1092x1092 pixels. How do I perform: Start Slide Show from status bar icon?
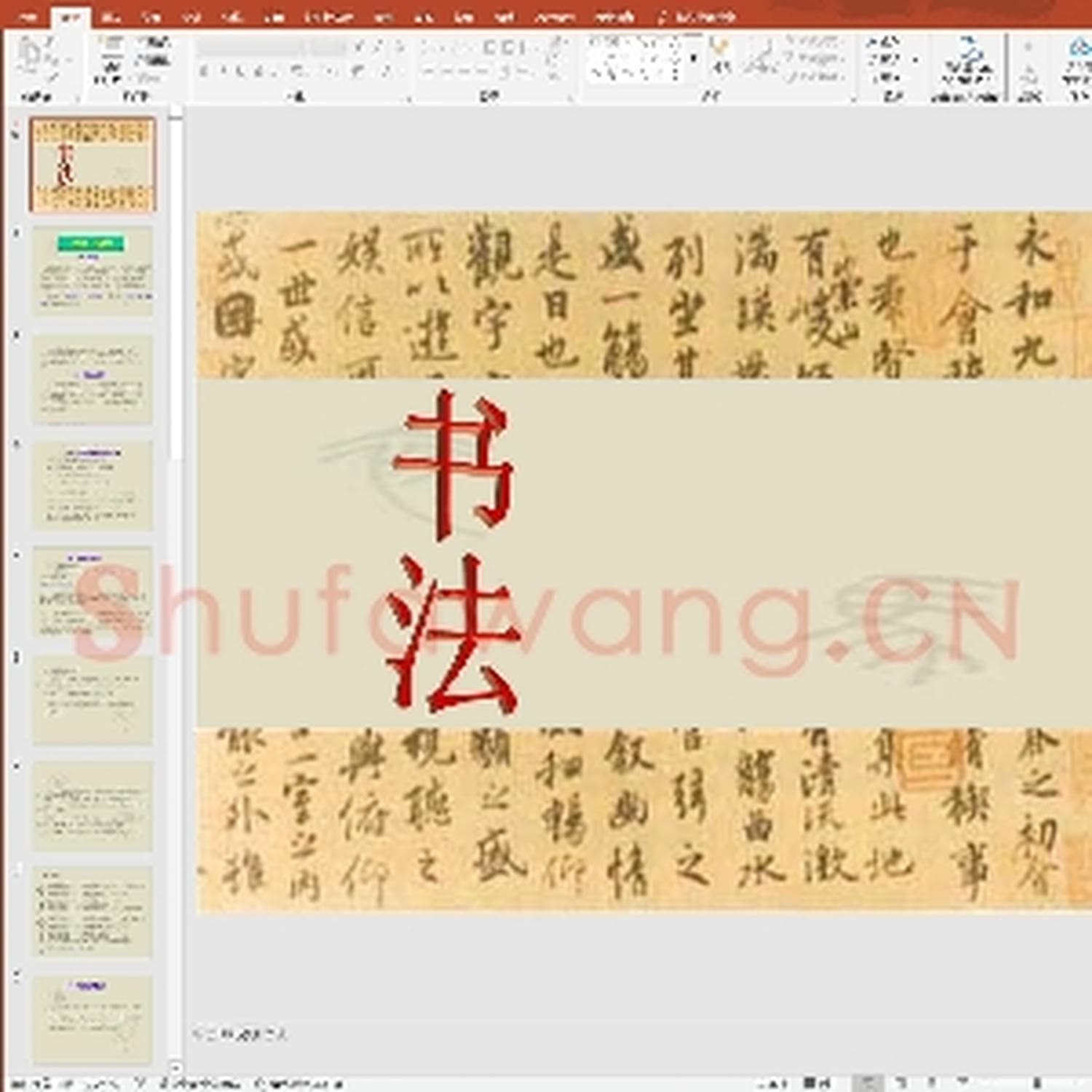pyautogui.click(x=963, y=1083)
